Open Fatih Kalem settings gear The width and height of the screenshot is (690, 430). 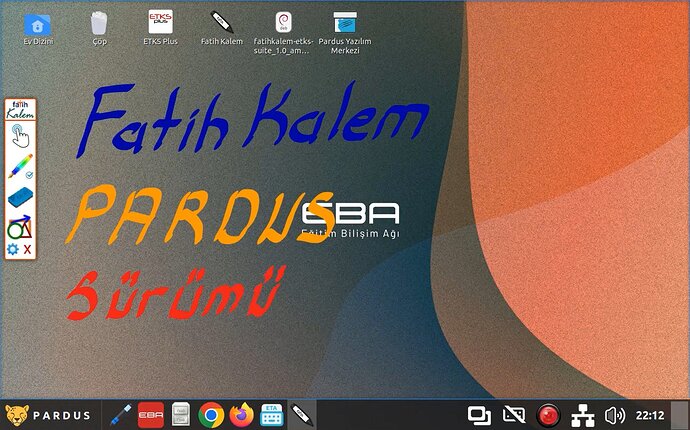click(13, 250)
